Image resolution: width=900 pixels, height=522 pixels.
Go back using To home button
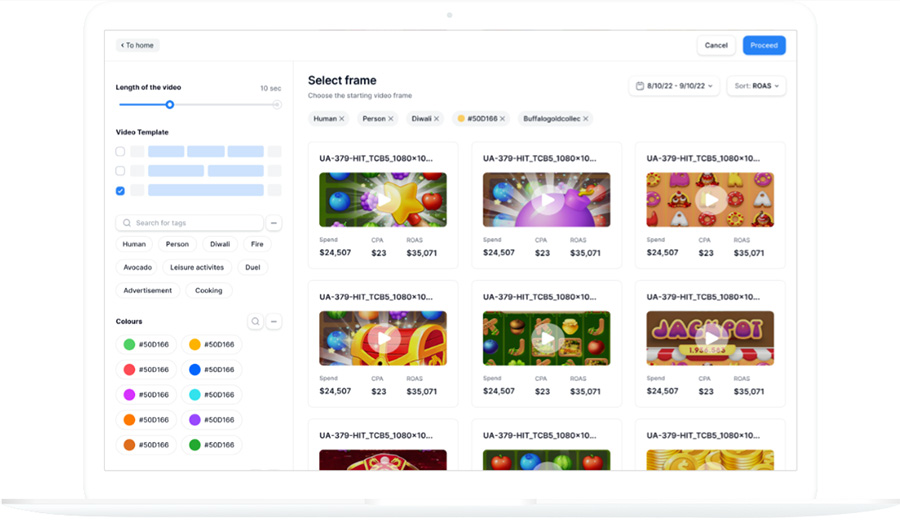coord(137,45)
